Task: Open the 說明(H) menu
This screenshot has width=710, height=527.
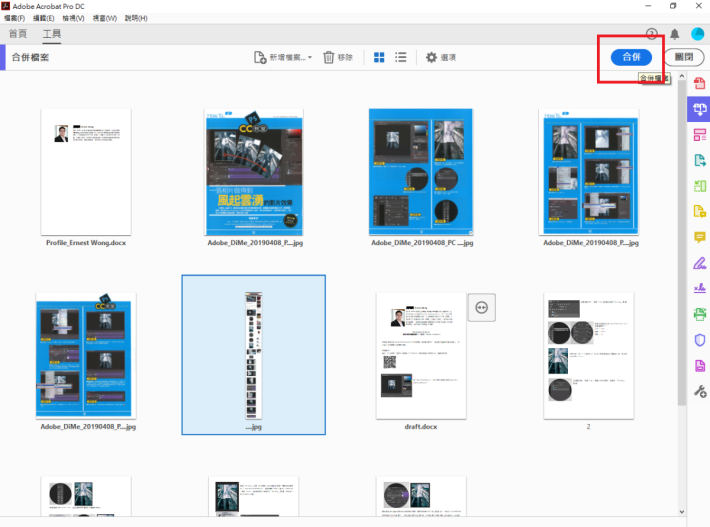Action: tap(136, 18)
